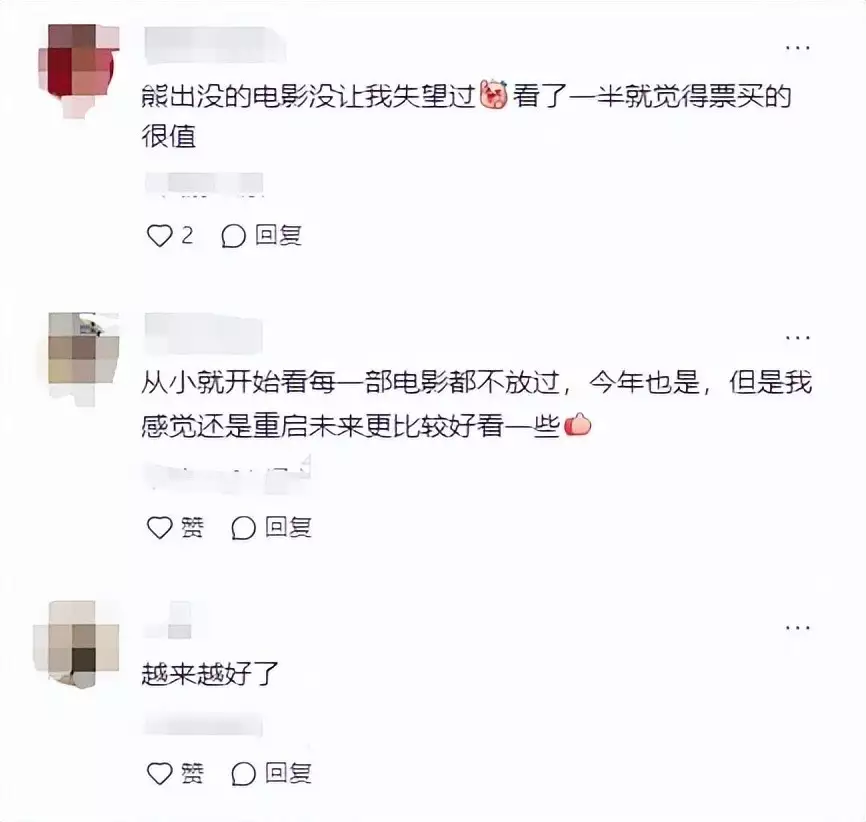This screenshot has height=822, width=866.
Task: Click reply bubble icon on first comment
Action: [x=234, y=236]
